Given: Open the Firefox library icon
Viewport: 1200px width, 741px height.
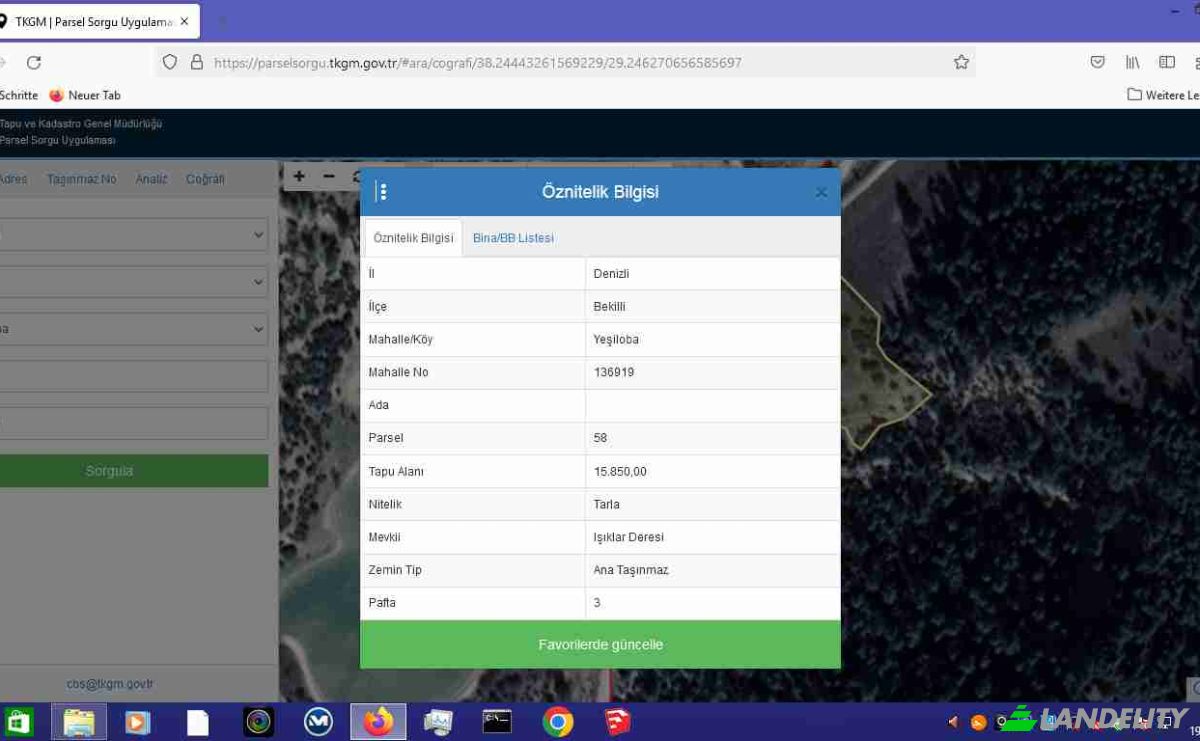Looking at the screenshot, I should tap(1132, 62).
